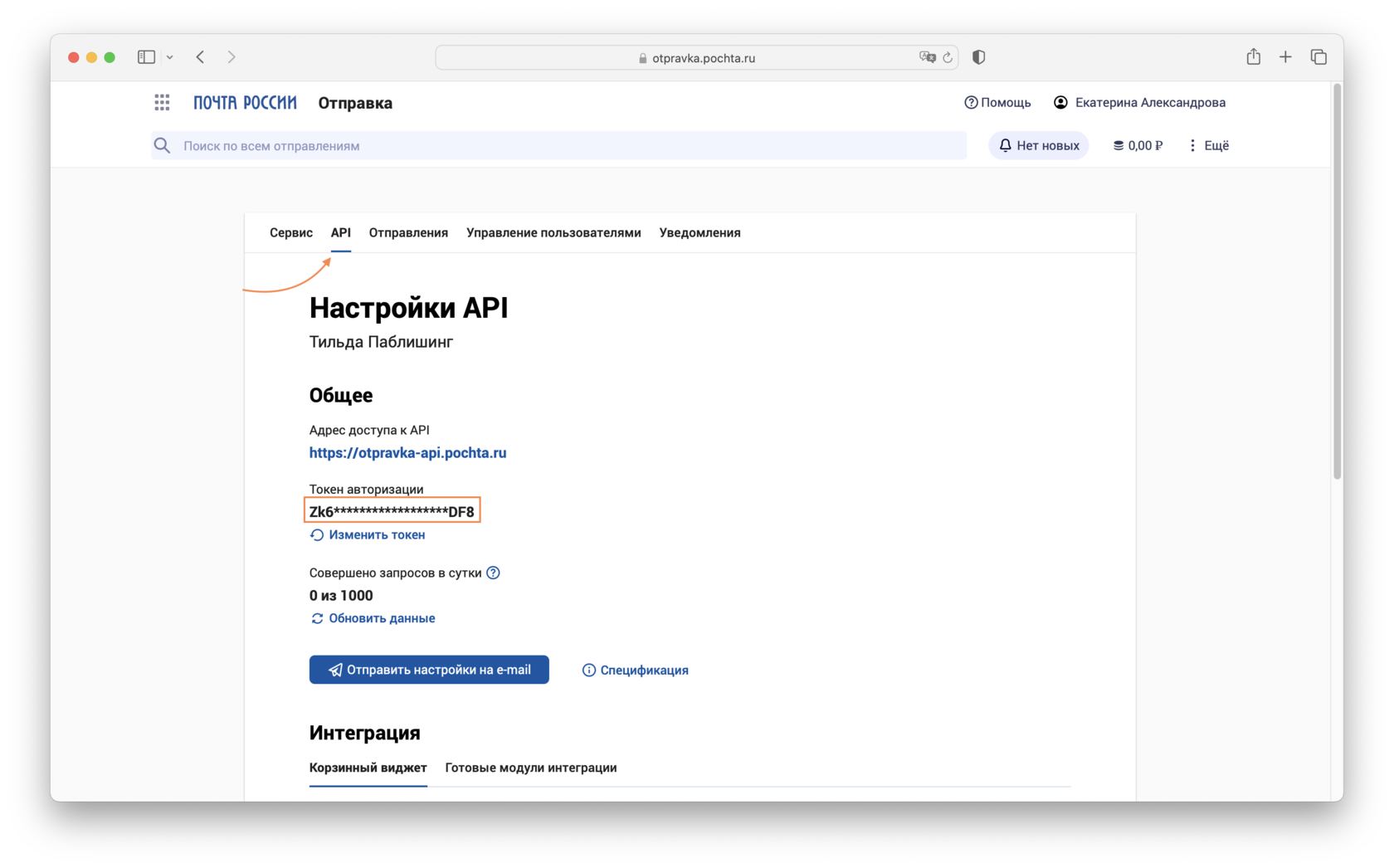Click the otpravka.pochta.ru address bar
This screenshot has height=868, width=1394.
696,57
